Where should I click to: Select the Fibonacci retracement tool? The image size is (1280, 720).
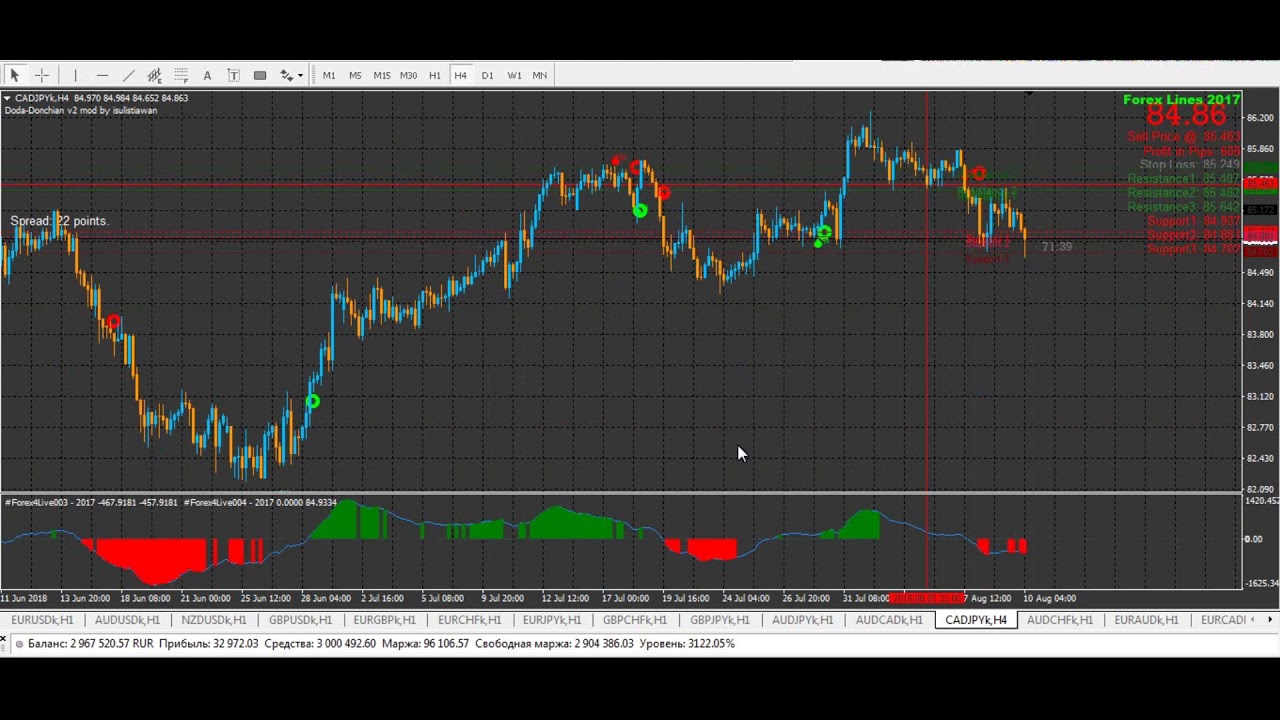(181, 75)
